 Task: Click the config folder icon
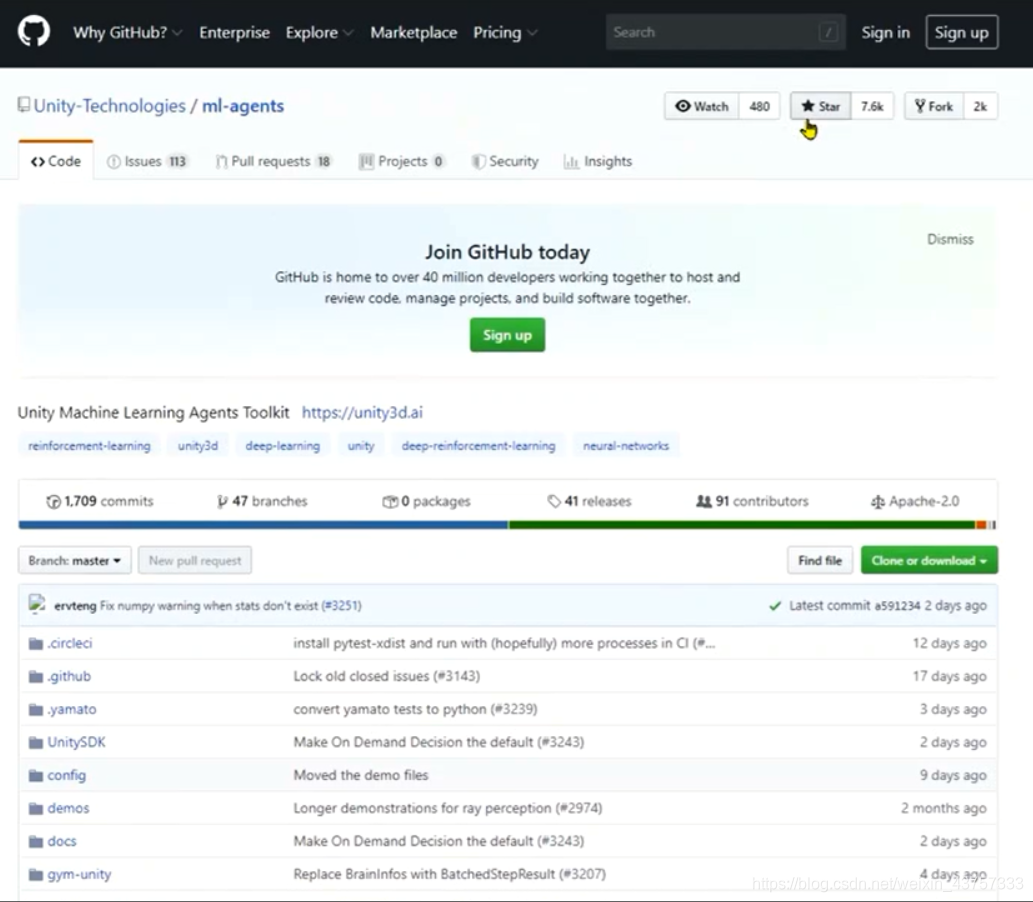[36, 775]
